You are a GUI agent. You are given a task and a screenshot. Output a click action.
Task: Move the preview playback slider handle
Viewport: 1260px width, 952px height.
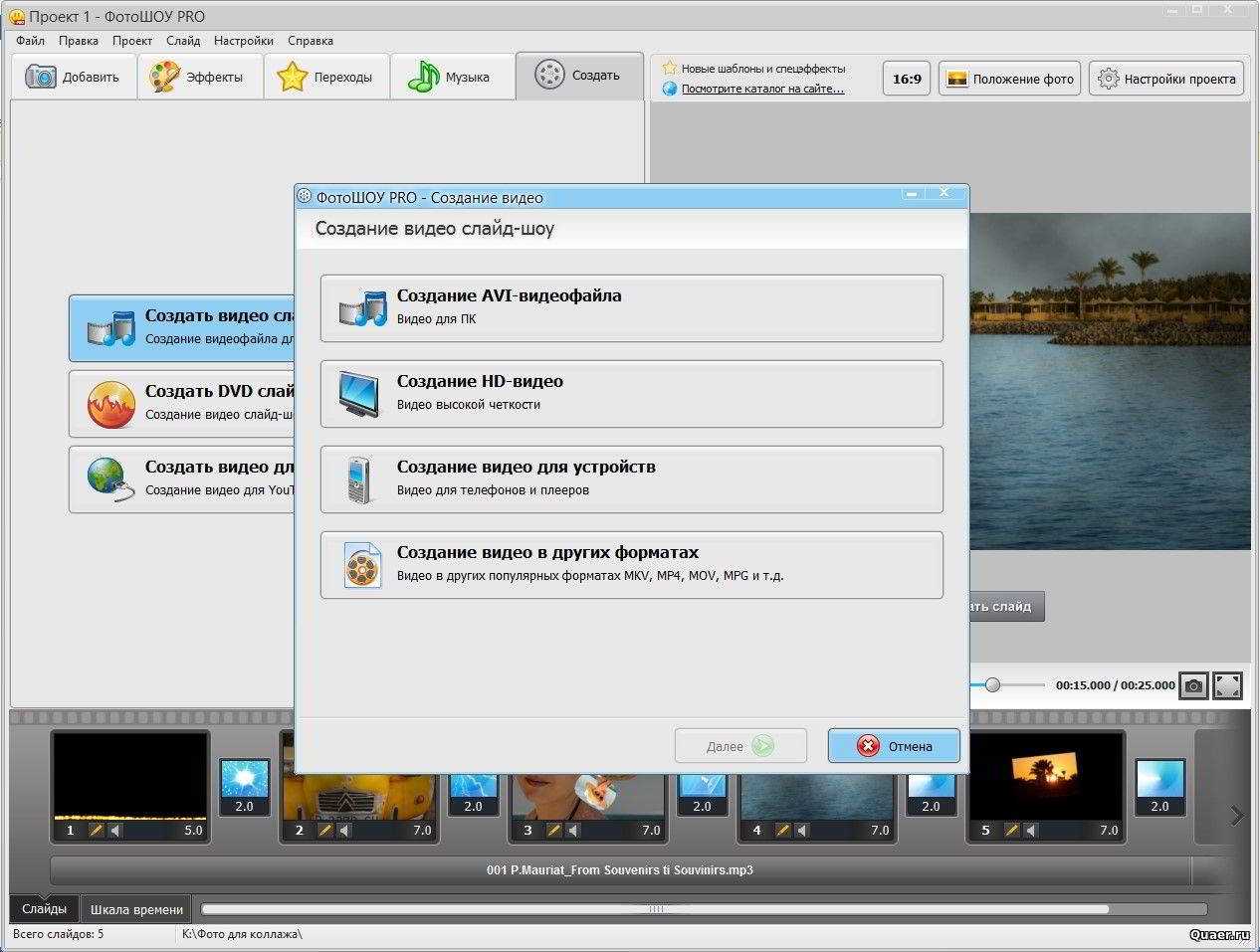[x=992, y=684]
